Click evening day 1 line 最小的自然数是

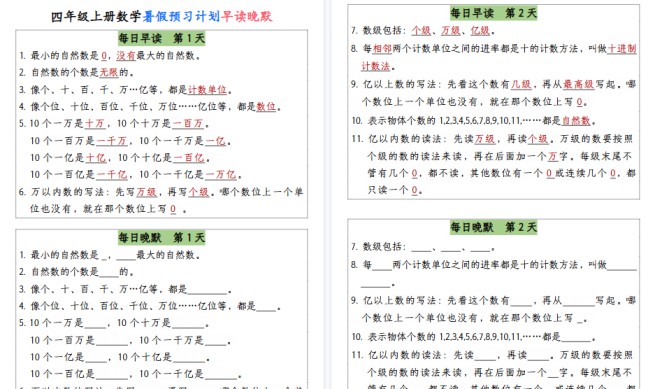coord(110,255)
